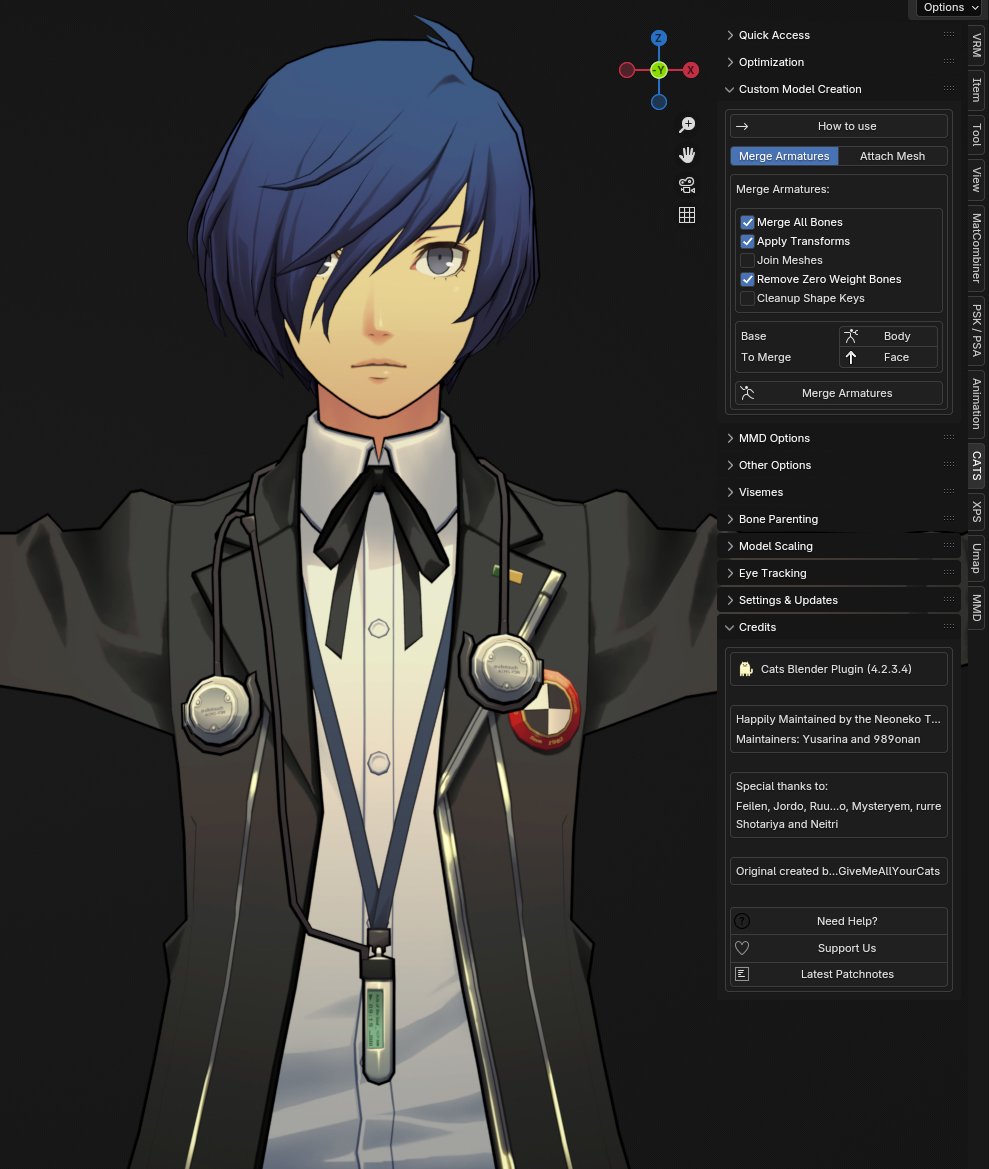The width and height of the screenshot is (989, 1169).
Task: Uncheck Remove Zero Weight Bones
Action: tap(748, 280)
